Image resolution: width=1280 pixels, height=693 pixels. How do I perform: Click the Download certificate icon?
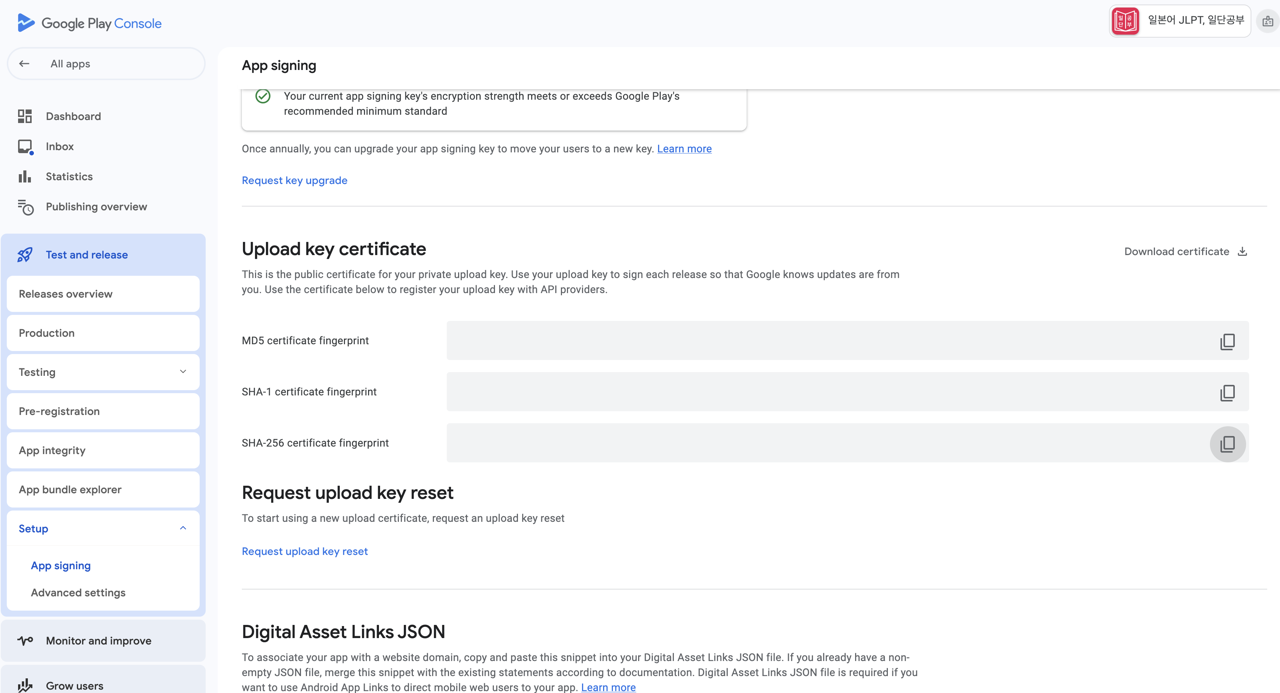click(1241, 251)
